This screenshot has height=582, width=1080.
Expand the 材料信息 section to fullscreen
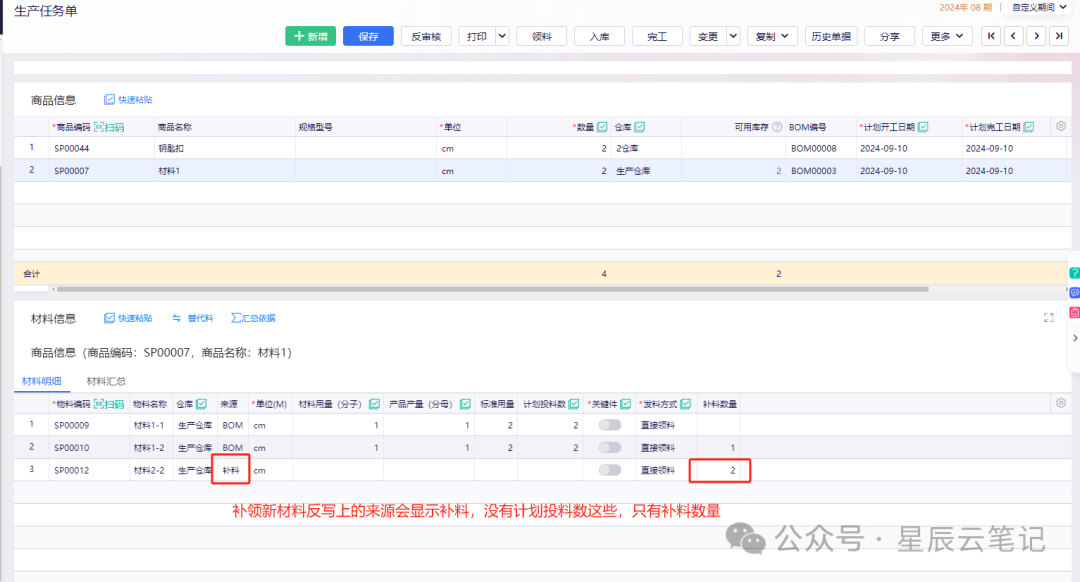tap(1048, 318)
